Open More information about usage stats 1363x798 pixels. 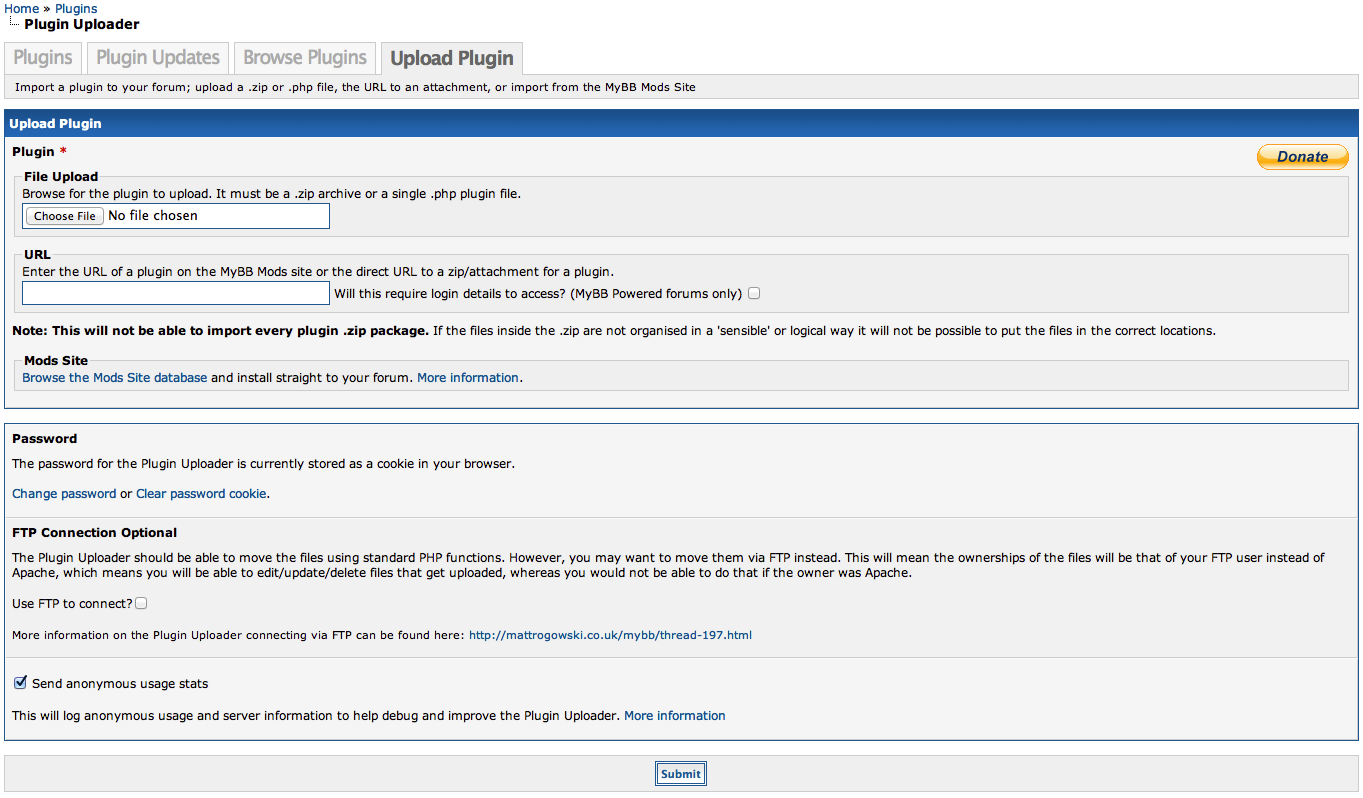(675, 716)
